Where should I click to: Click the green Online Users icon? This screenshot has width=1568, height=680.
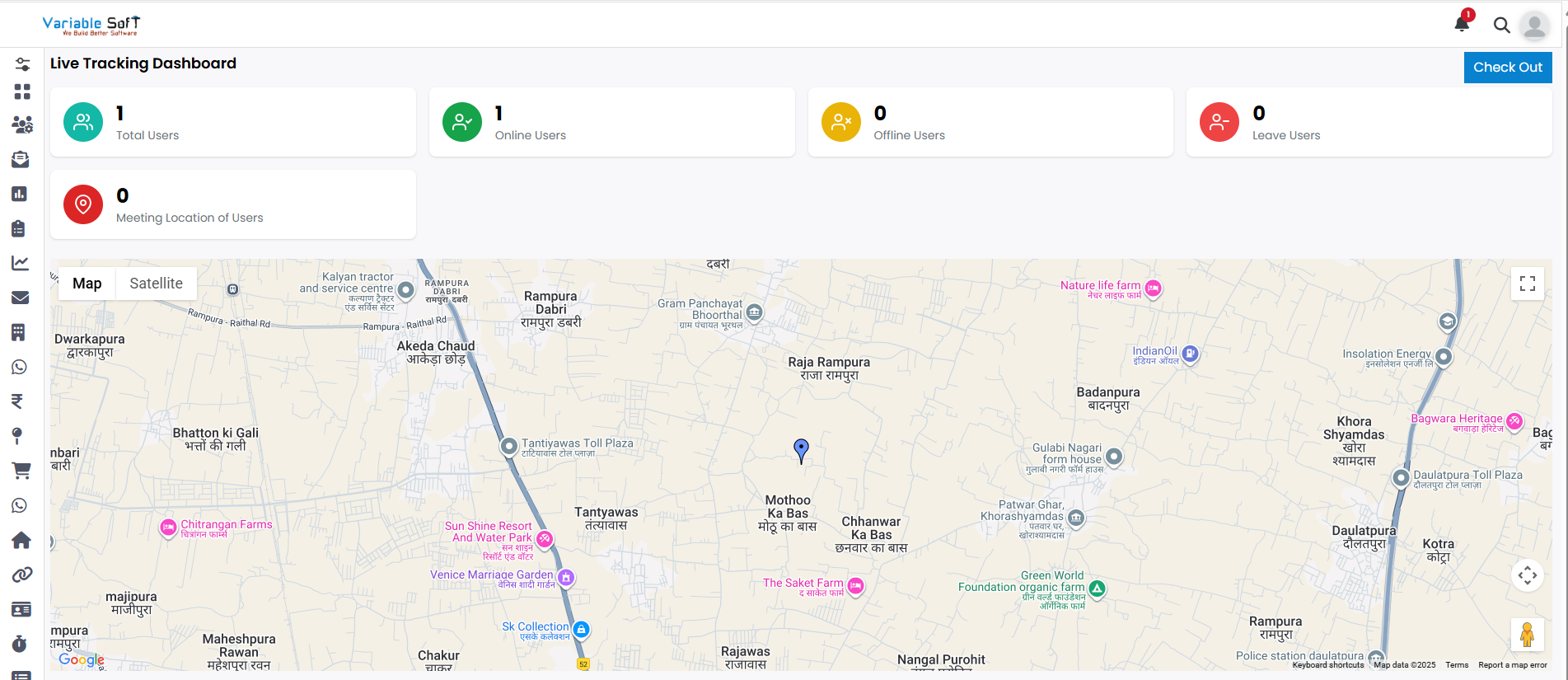coord(462,122)
